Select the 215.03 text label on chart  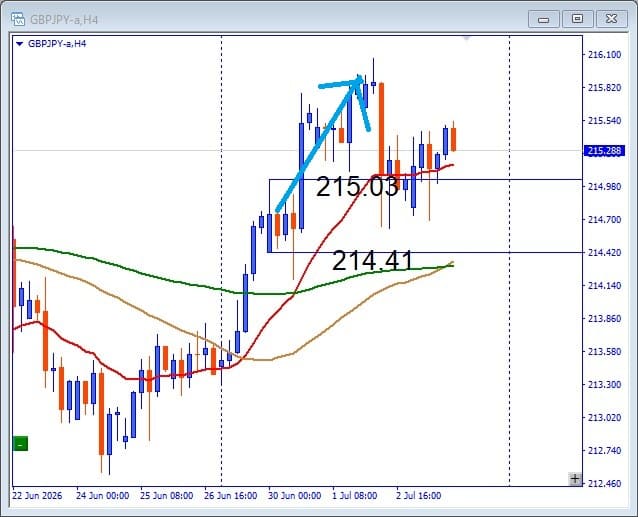pos(357,187)
